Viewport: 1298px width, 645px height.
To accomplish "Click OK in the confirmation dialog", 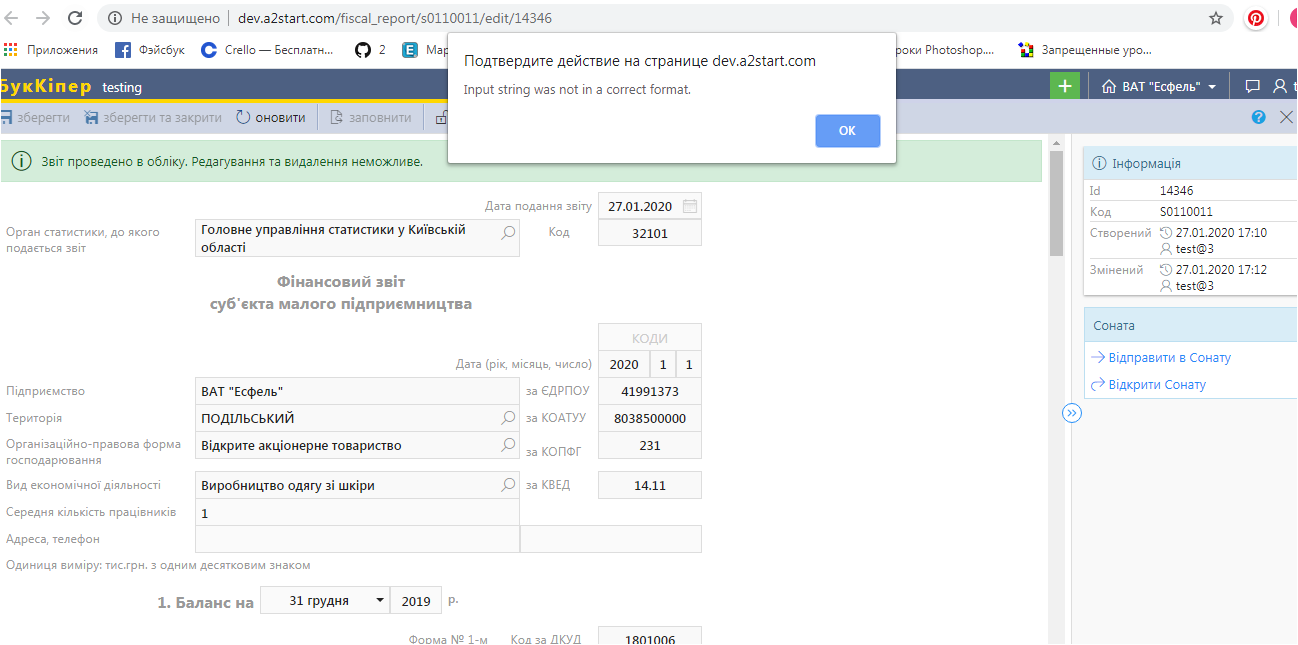I will point(847,131).
